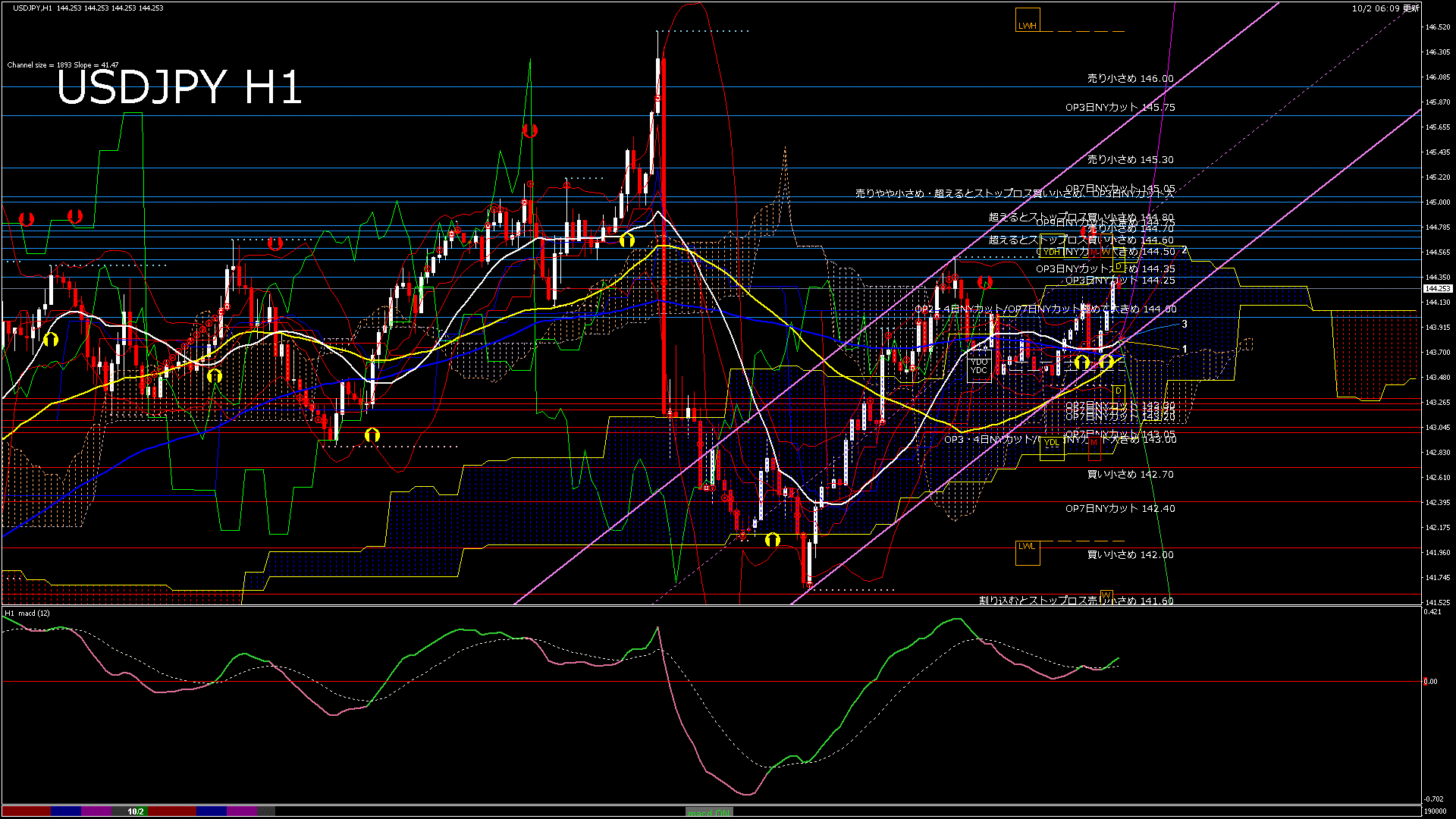Select the '買い小さめ 142.70' label
The height and width of the screenshot is (819, 1456).
(1130, 474)
